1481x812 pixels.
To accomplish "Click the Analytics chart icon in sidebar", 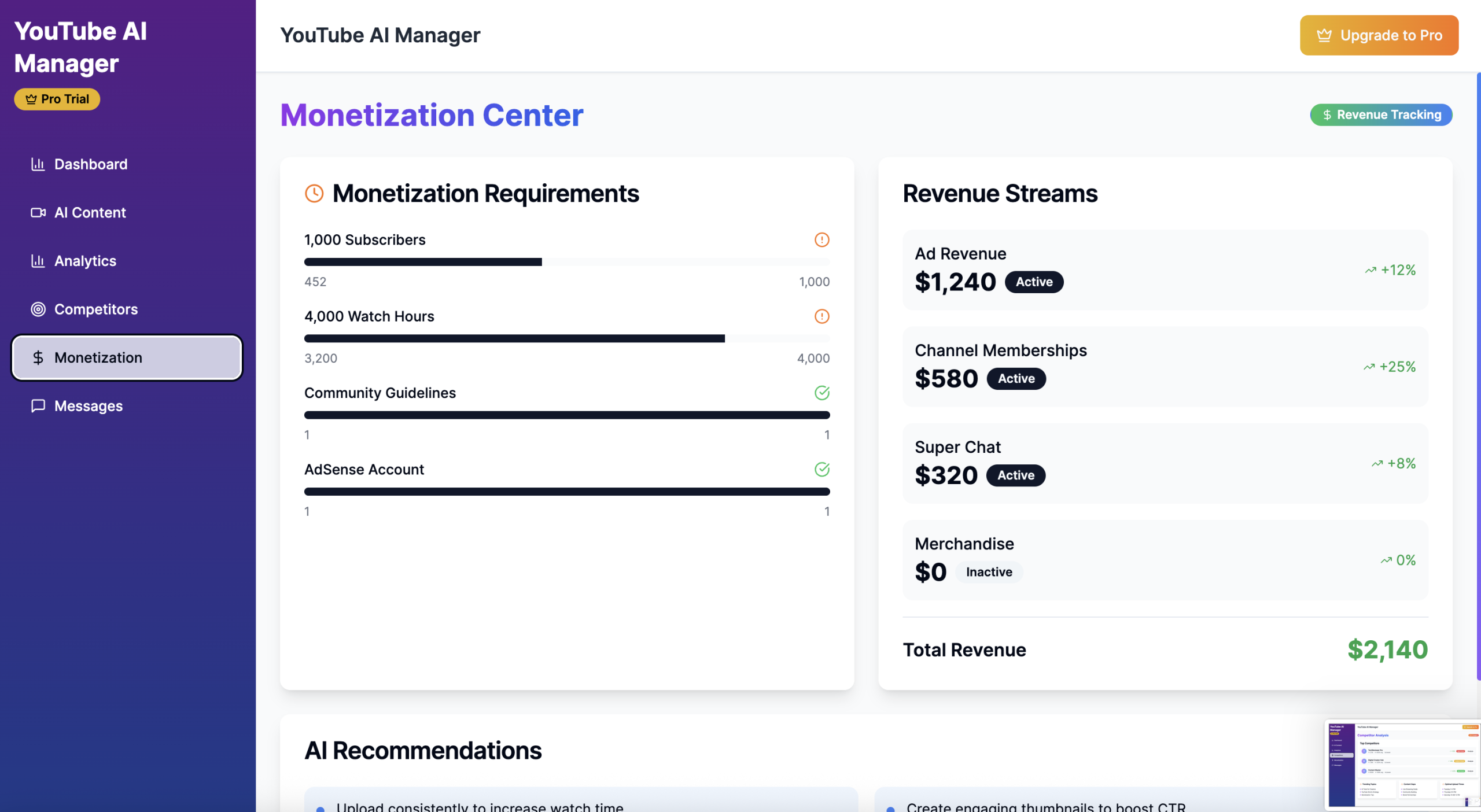I will coord(38,261).
